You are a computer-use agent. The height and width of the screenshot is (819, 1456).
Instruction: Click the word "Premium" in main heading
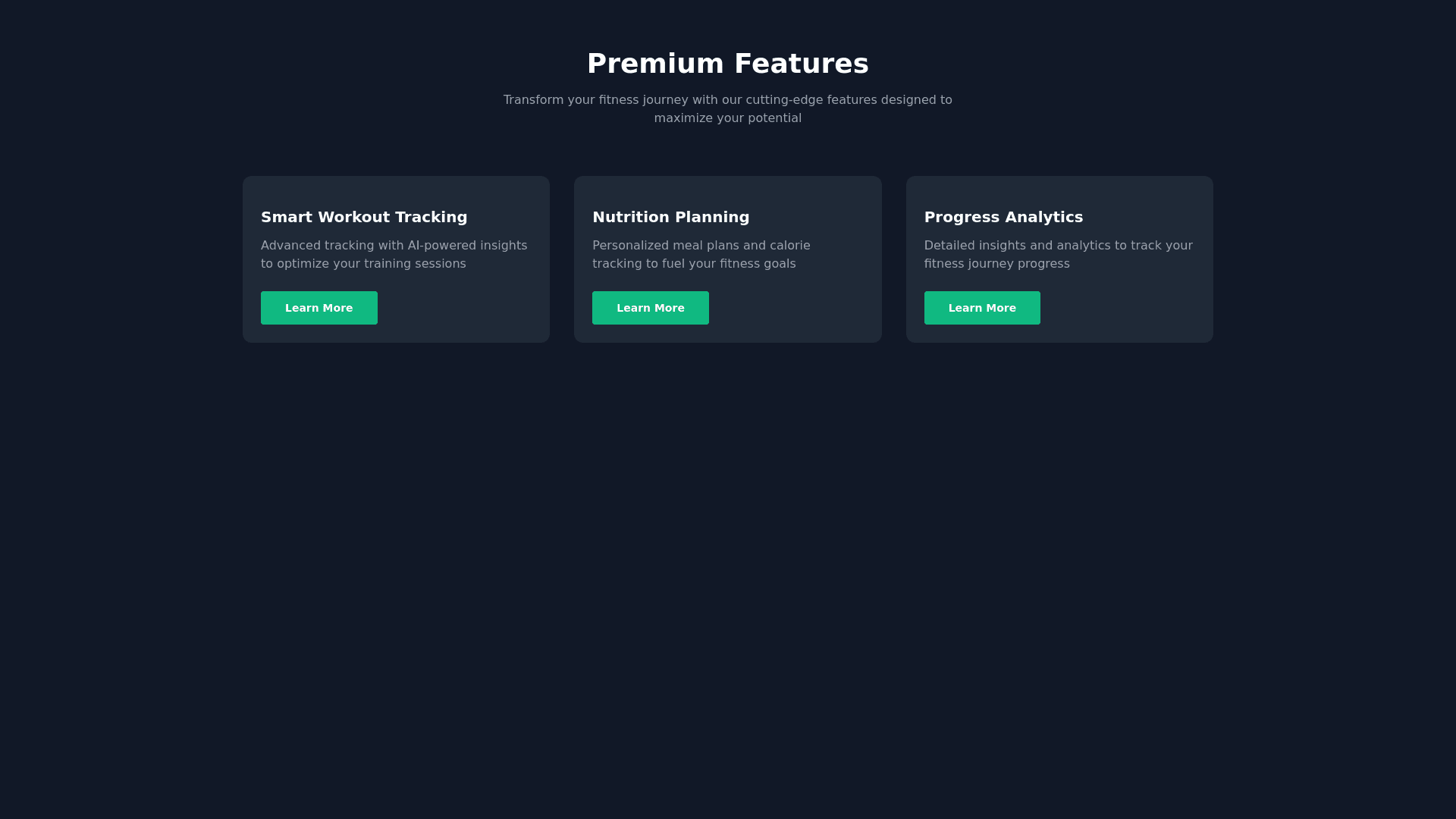(x=655, y=64)
